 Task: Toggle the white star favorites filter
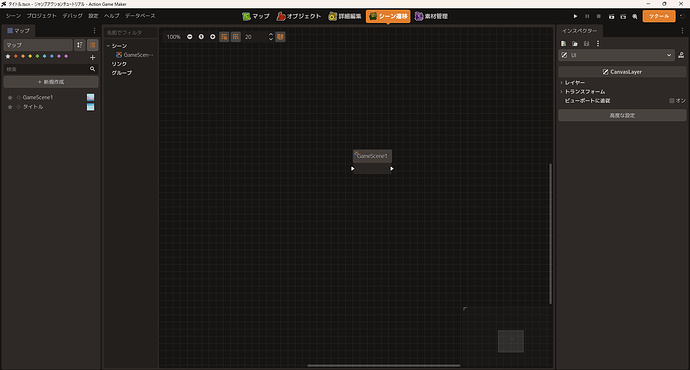8,56
